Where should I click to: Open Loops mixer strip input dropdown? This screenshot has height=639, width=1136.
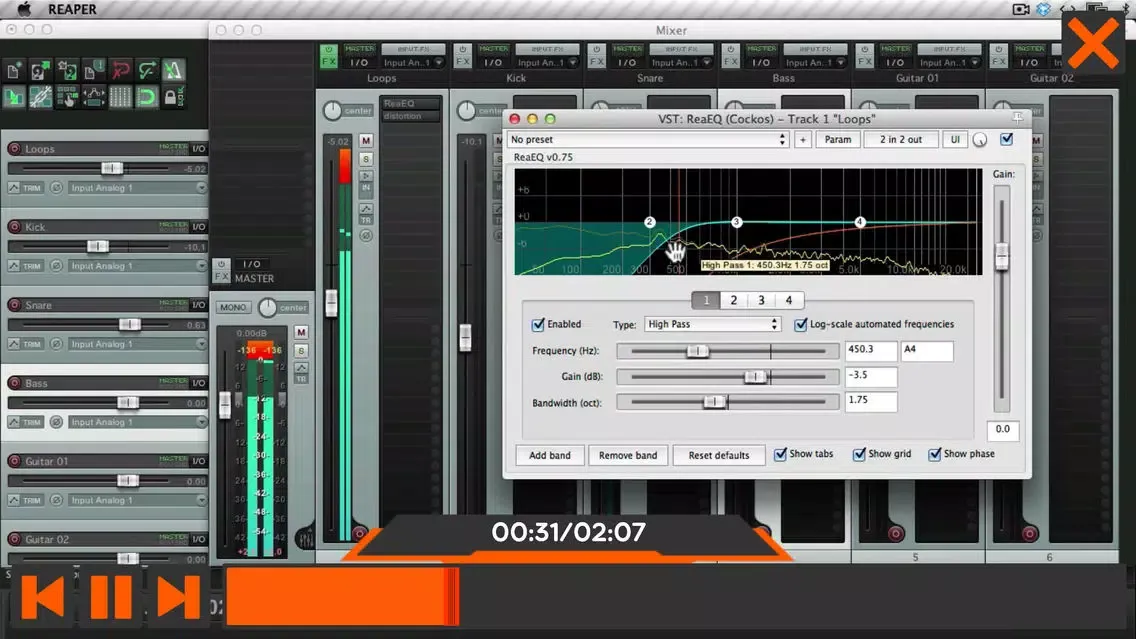tap(413, 63)
